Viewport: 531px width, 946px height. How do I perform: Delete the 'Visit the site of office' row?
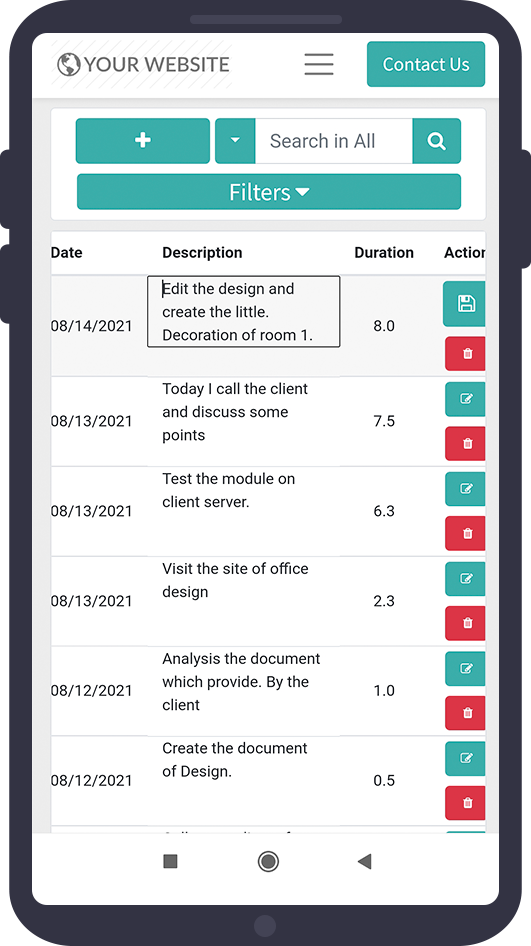465,623
